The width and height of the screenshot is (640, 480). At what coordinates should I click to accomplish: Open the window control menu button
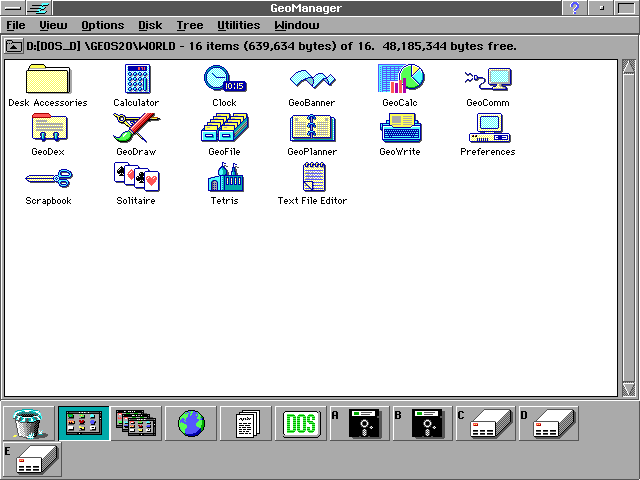[13, 8]
